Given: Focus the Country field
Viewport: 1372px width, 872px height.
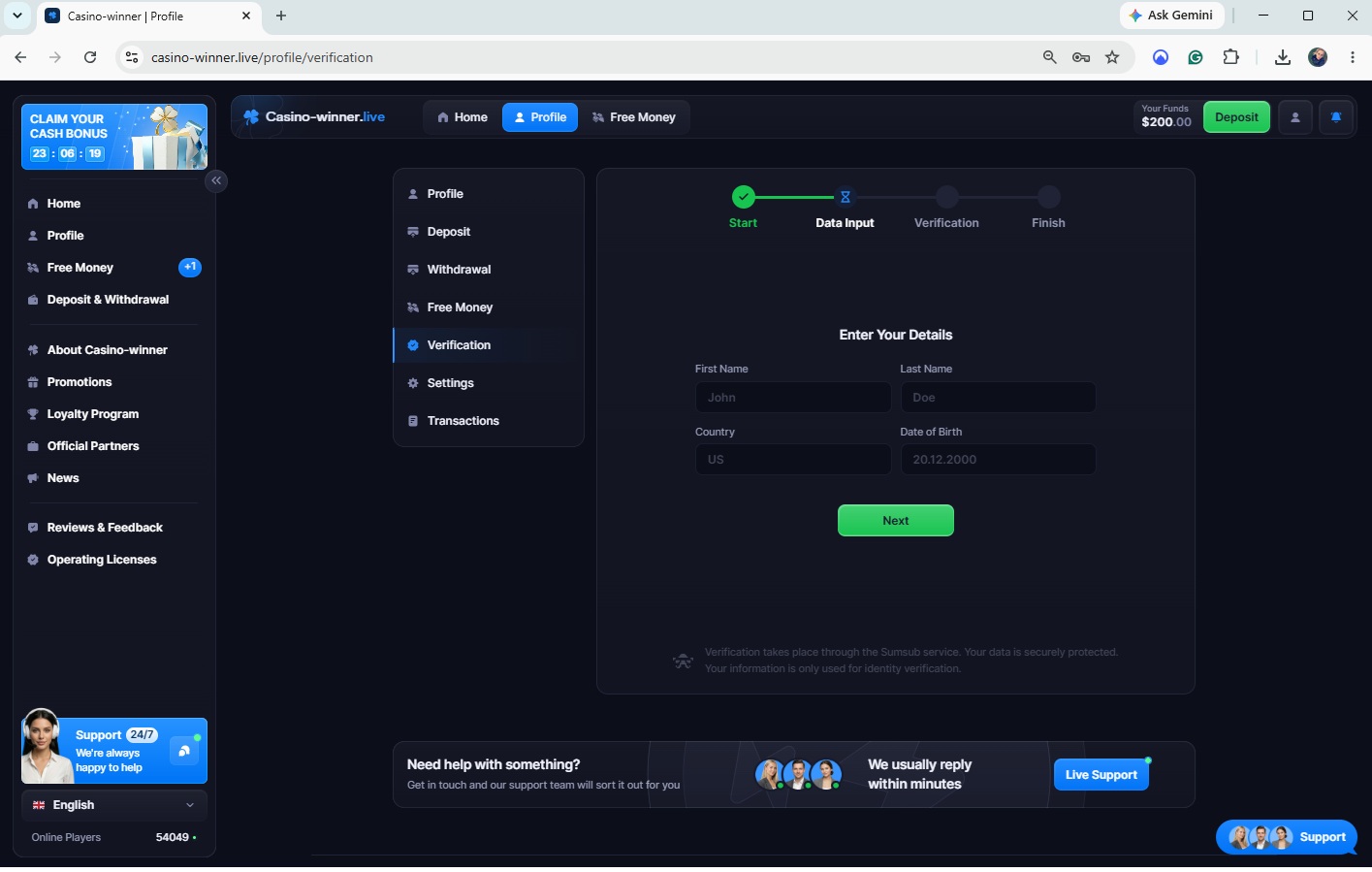Looking at the screenshot, I should coord(793,460).
